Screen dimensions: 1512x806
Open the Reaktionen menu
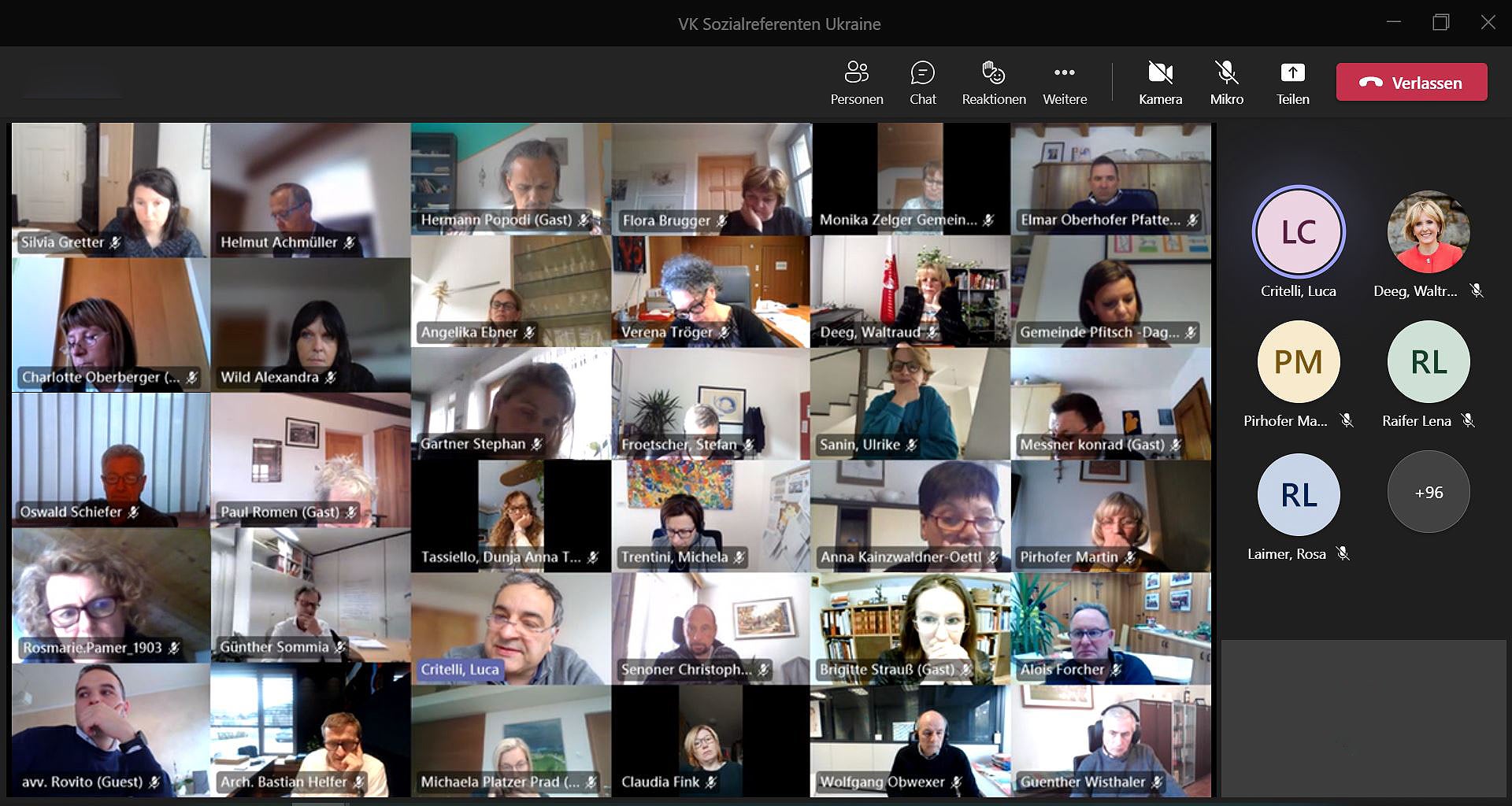(x=993, y=82)
